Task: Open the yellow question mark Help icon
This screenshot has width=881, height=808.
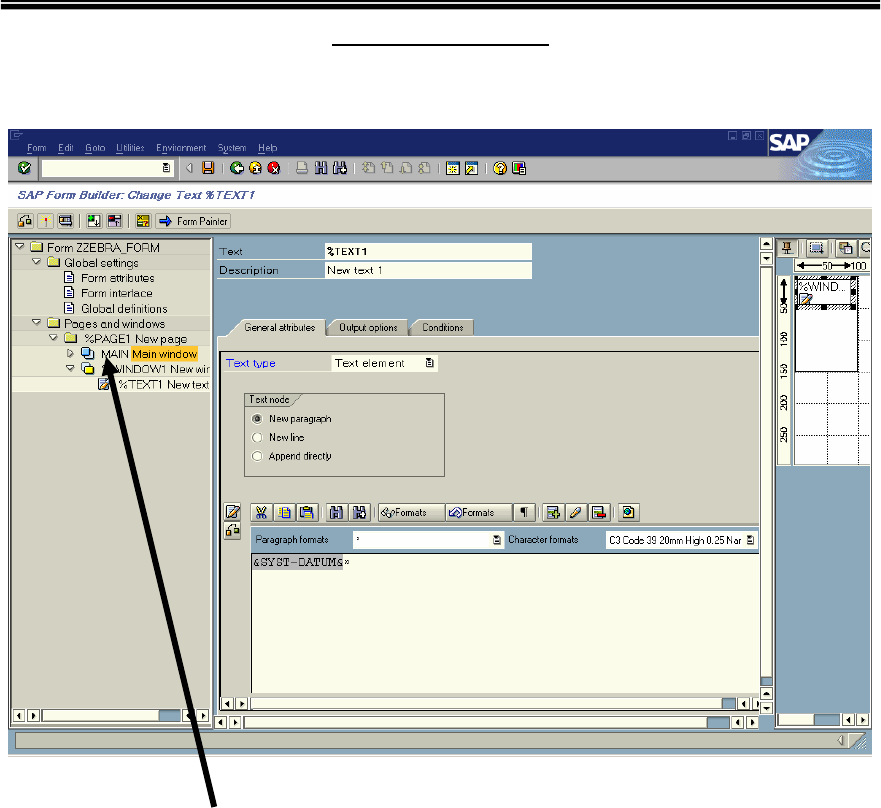Action: pyautogui.click(x=499, y=168)
